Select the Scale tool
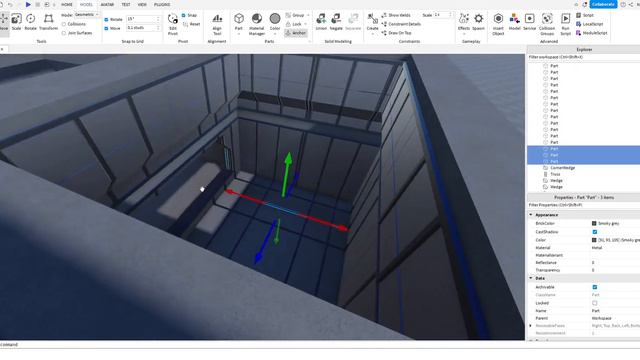Viewport: 640px width, 360px height. (16, 22)
